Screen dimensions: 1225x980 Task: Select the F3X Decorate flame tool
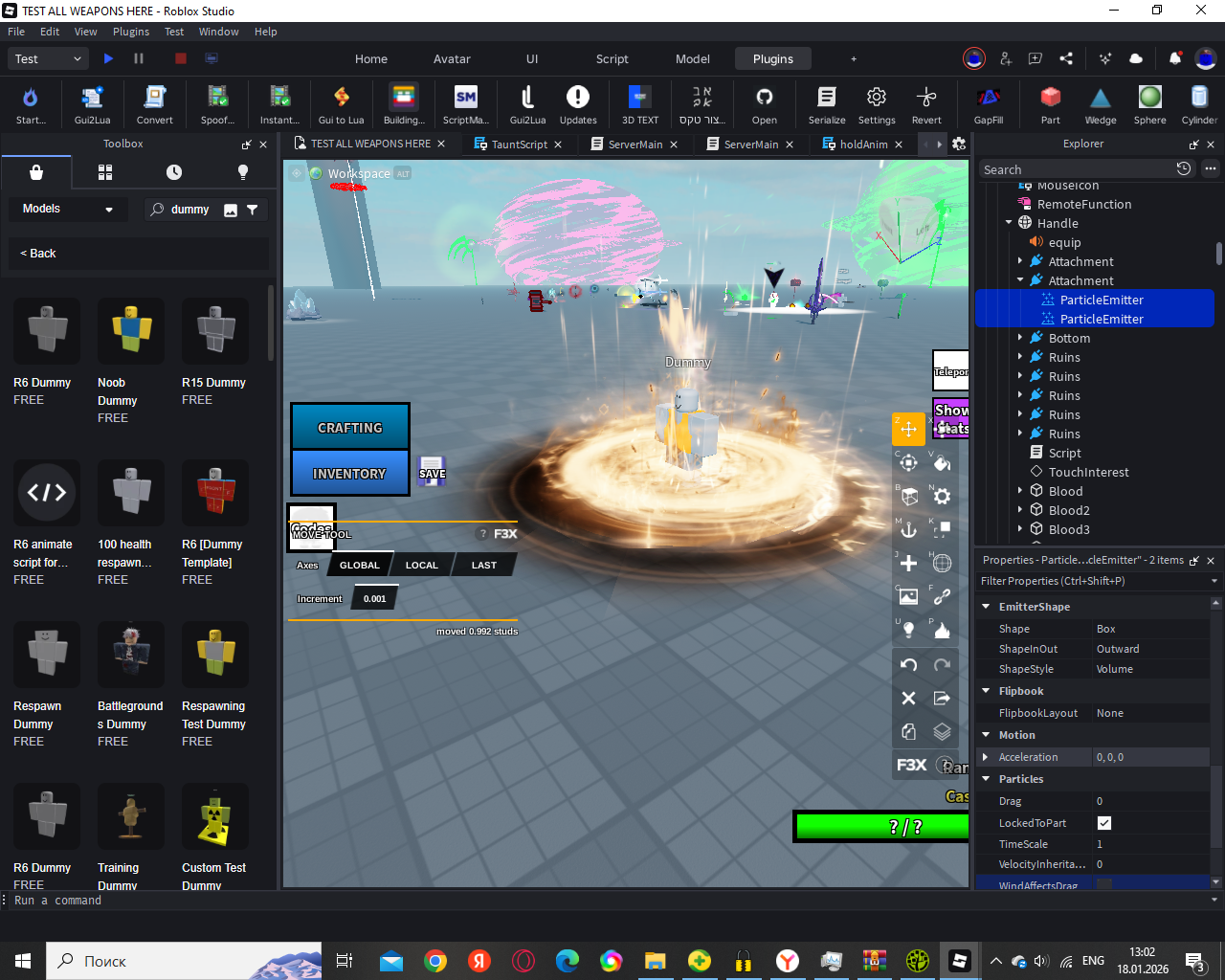point(942,630)
